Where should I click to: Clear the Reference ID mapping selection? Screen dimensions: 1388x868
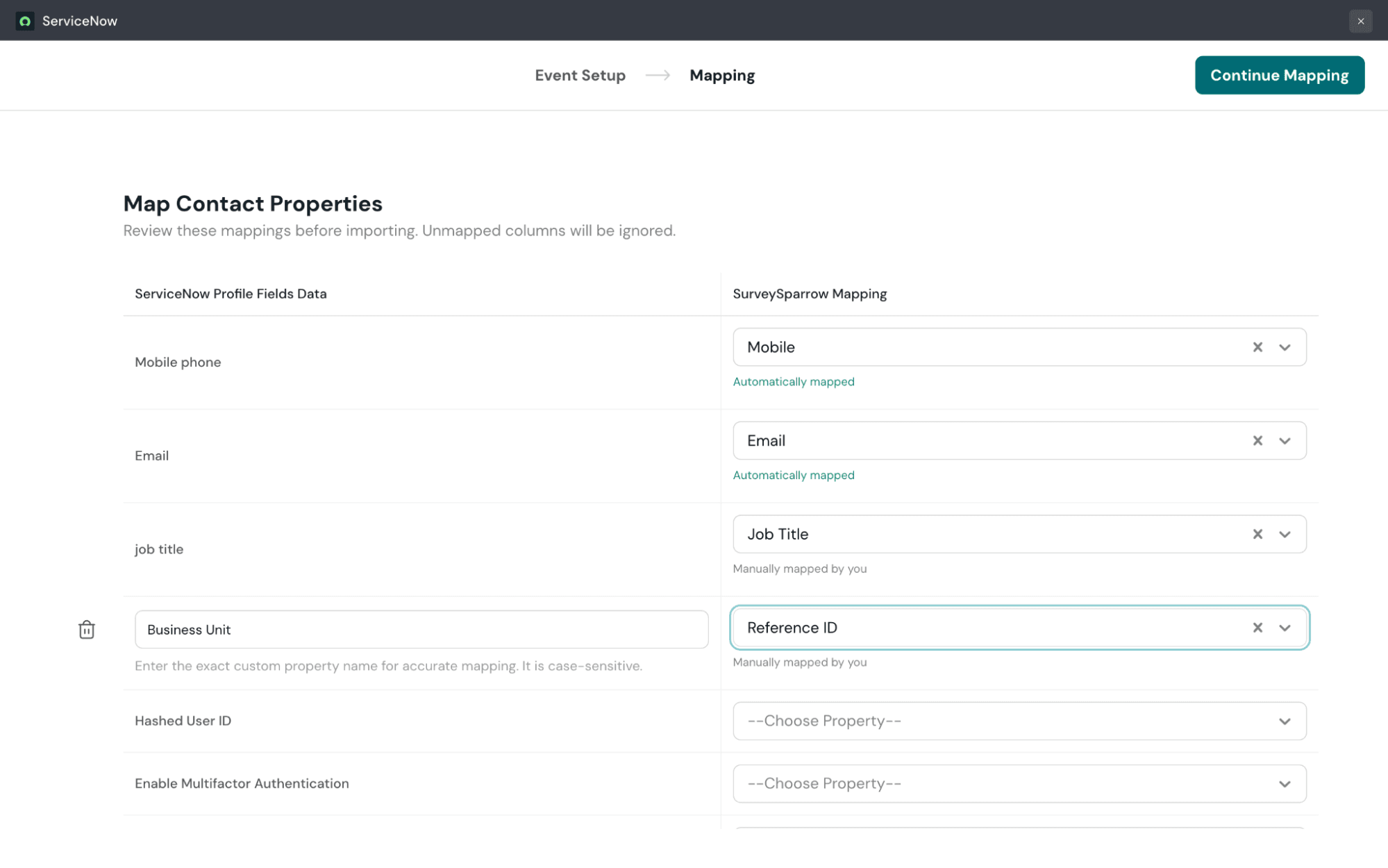point(1257,628)
